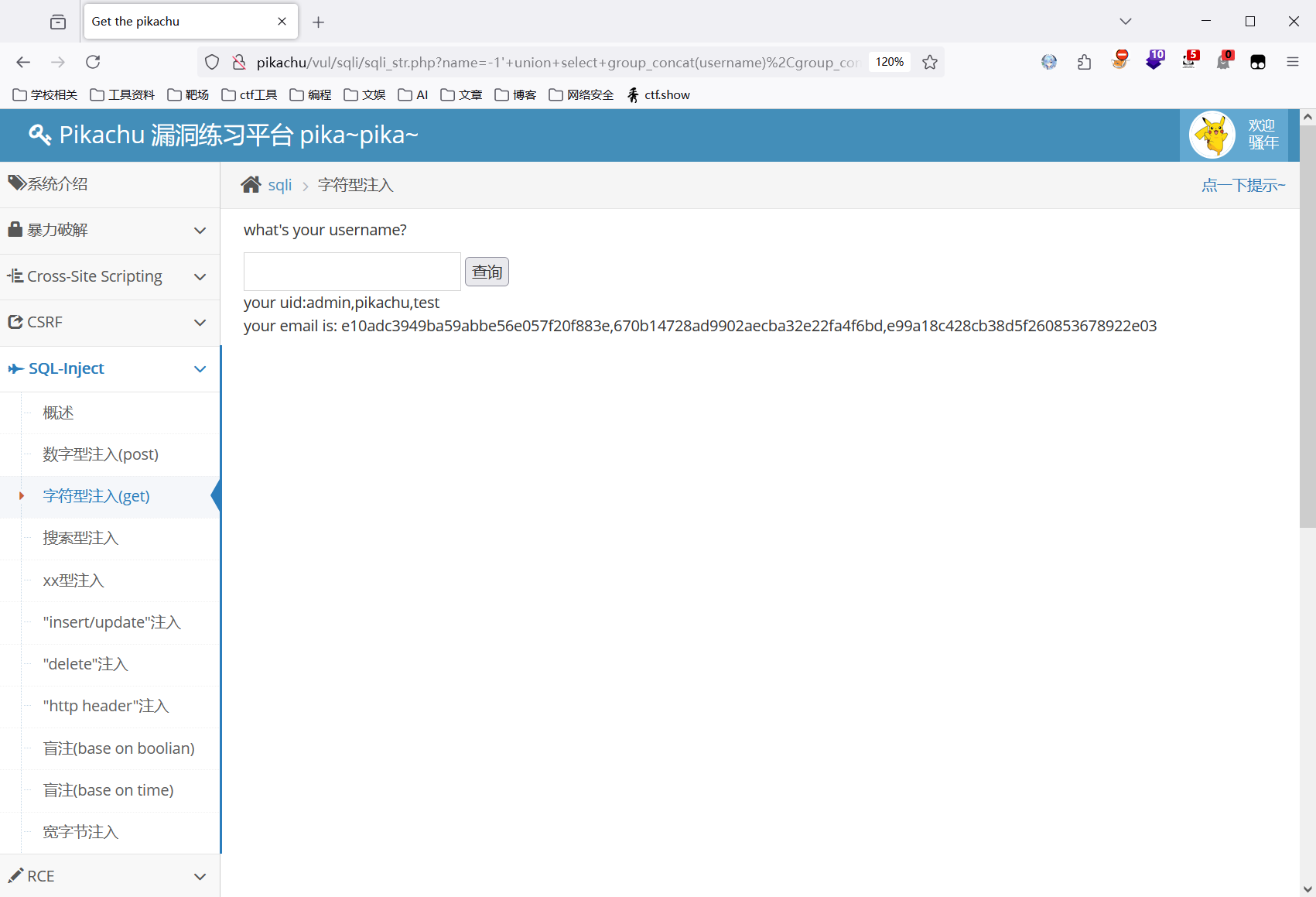The width and height of the screenshot is (1316, 897).
Task: Click the browser forward arrow
Action: coord(58,62)
